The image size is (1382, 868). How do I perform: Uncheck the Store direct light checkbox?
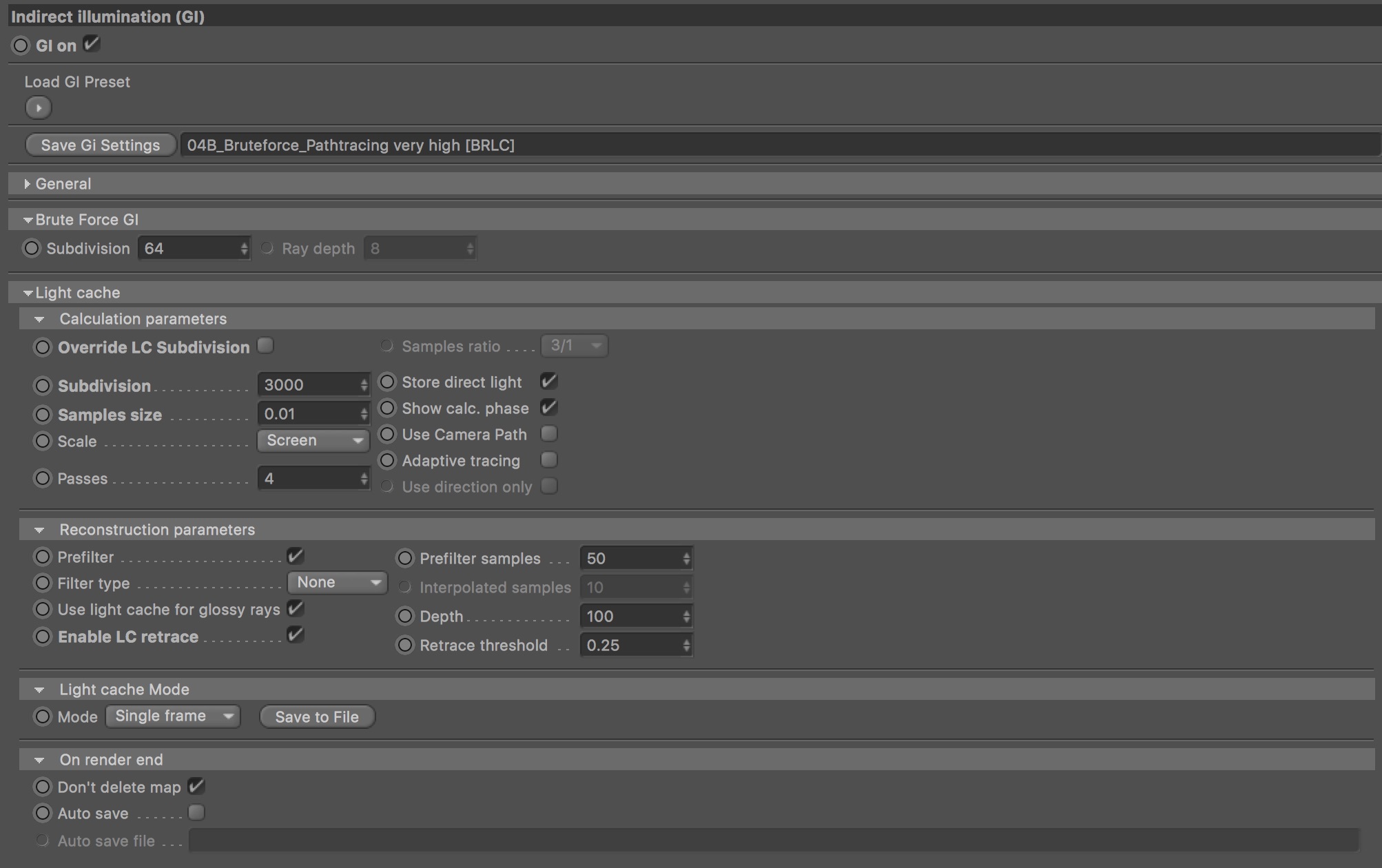coord(549,381)
